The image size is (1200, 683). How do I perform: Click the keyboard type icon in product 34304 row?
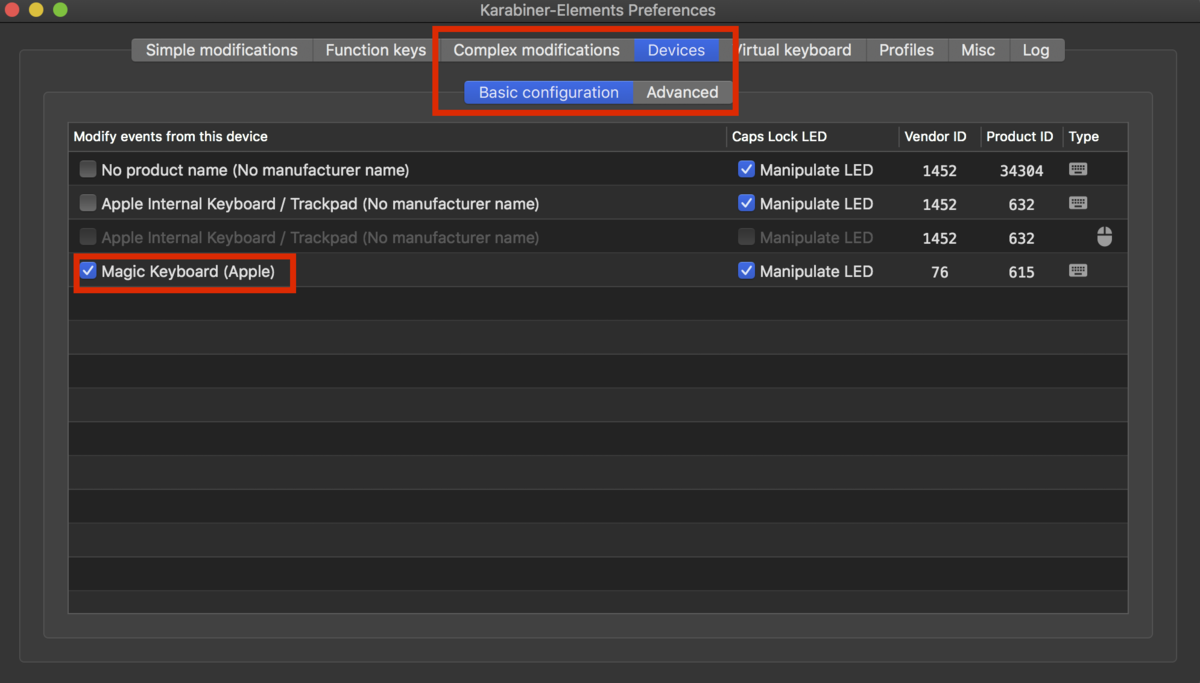click(1078, 169)
